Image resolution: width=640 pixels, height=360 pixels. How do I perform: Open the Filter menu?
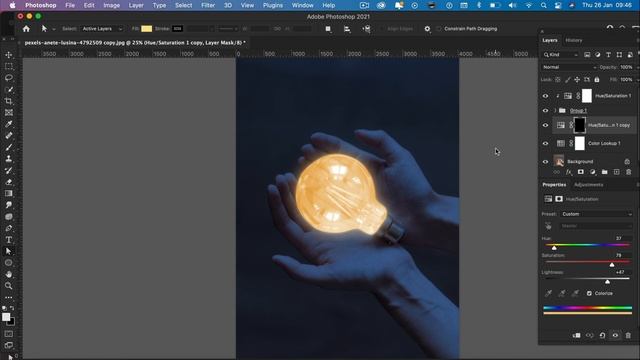click(x=208, y=5)
